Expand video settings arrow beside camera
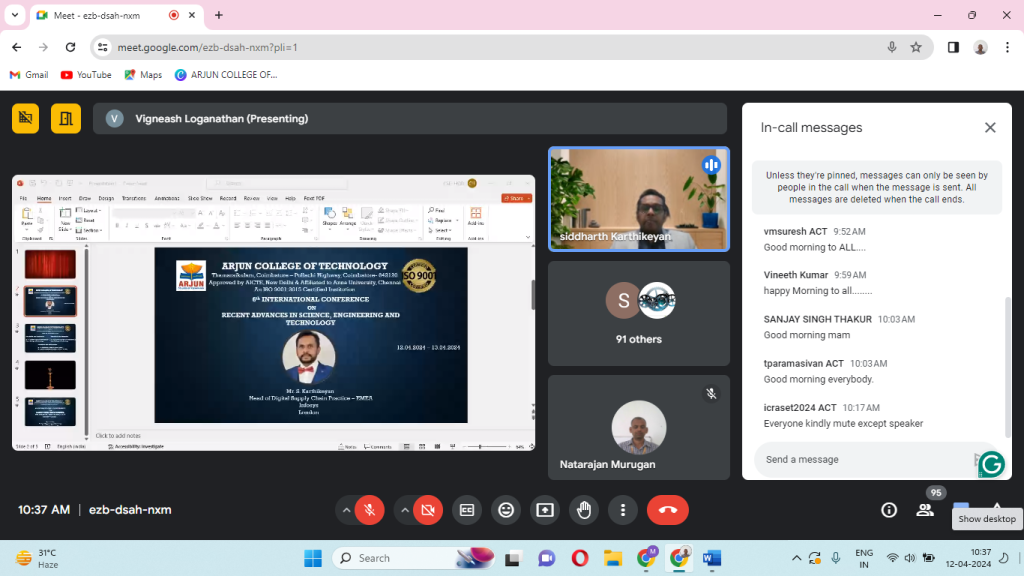This screenshot has height=576, width=1024. pyautogui.click(x=405, y=510)
